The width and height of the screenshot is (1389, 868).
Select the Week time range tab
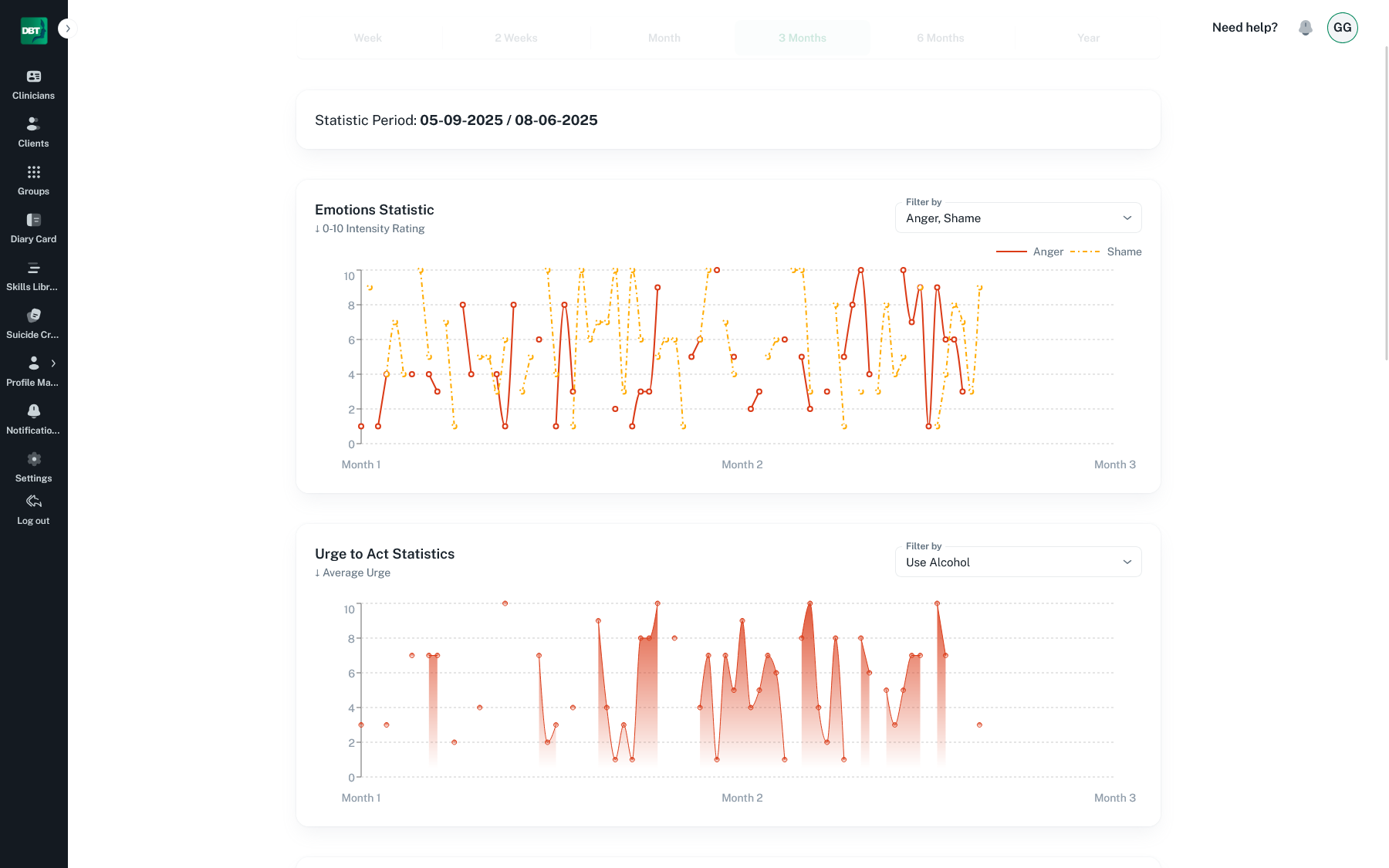[367, 38]
